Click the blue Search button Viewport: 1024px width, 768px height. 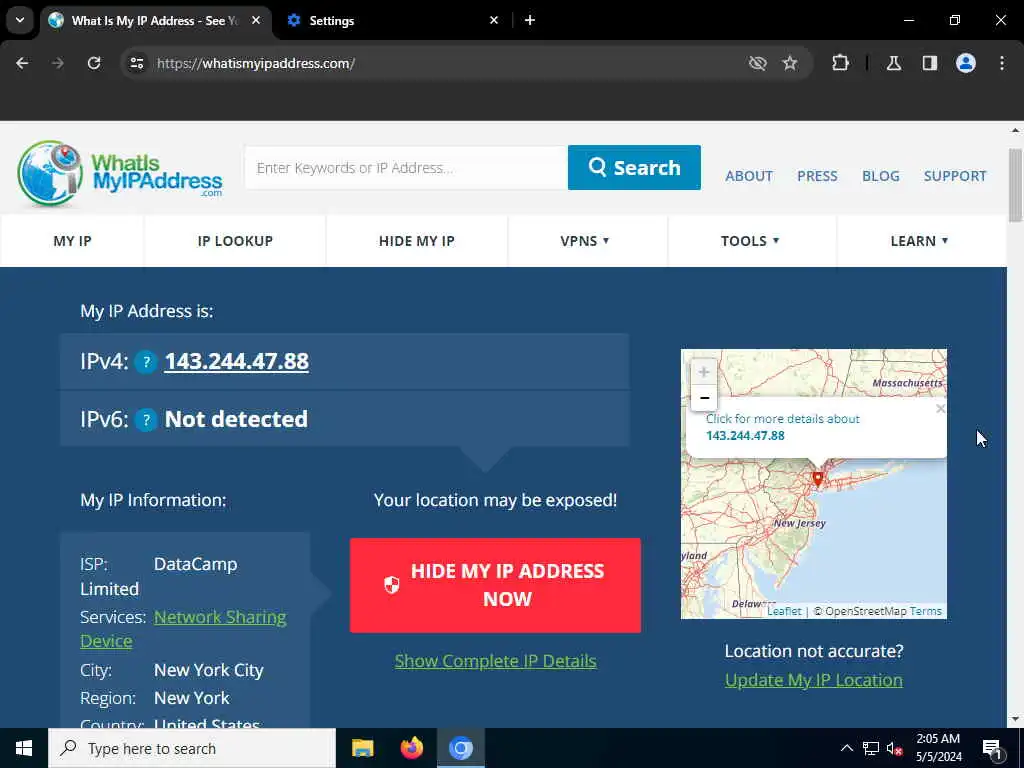634,168
